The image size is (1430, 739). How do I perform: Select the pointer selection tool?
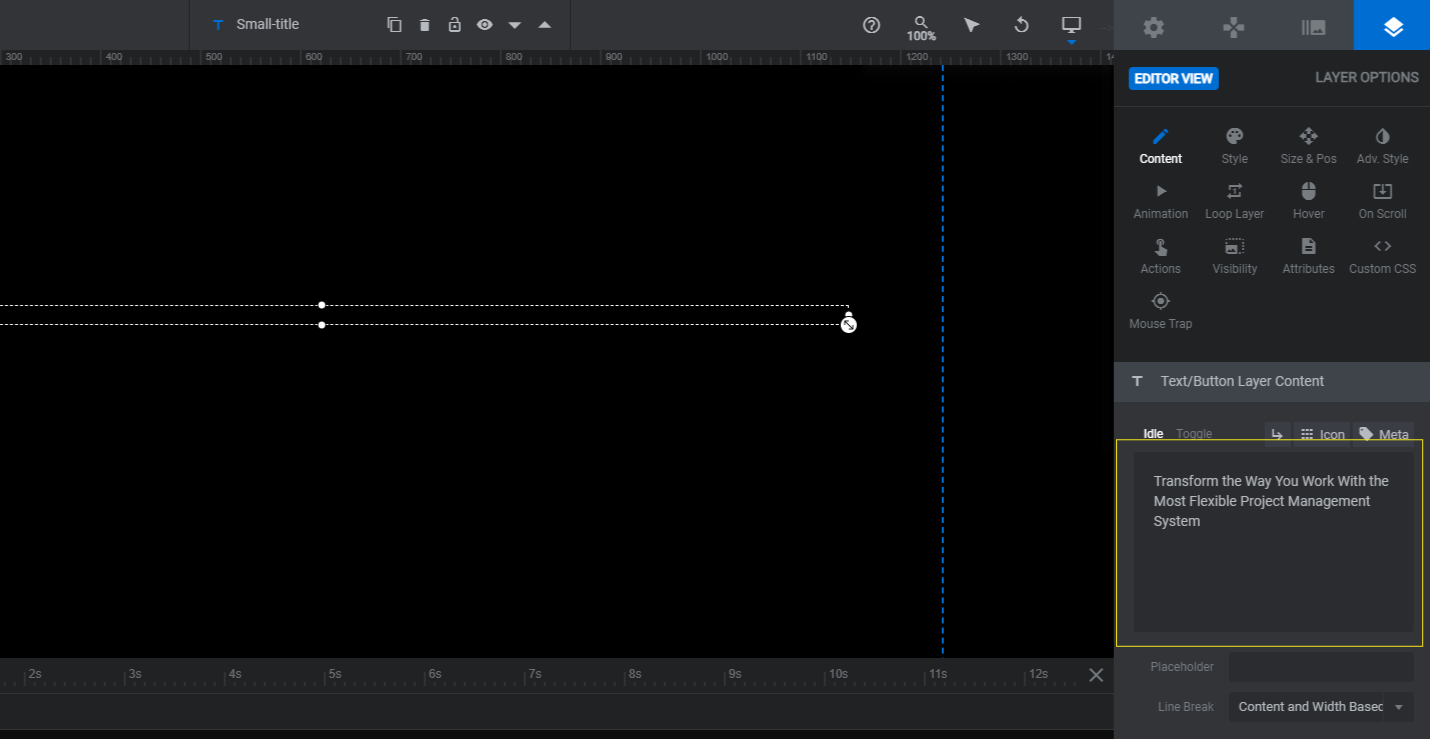[972, 25]
